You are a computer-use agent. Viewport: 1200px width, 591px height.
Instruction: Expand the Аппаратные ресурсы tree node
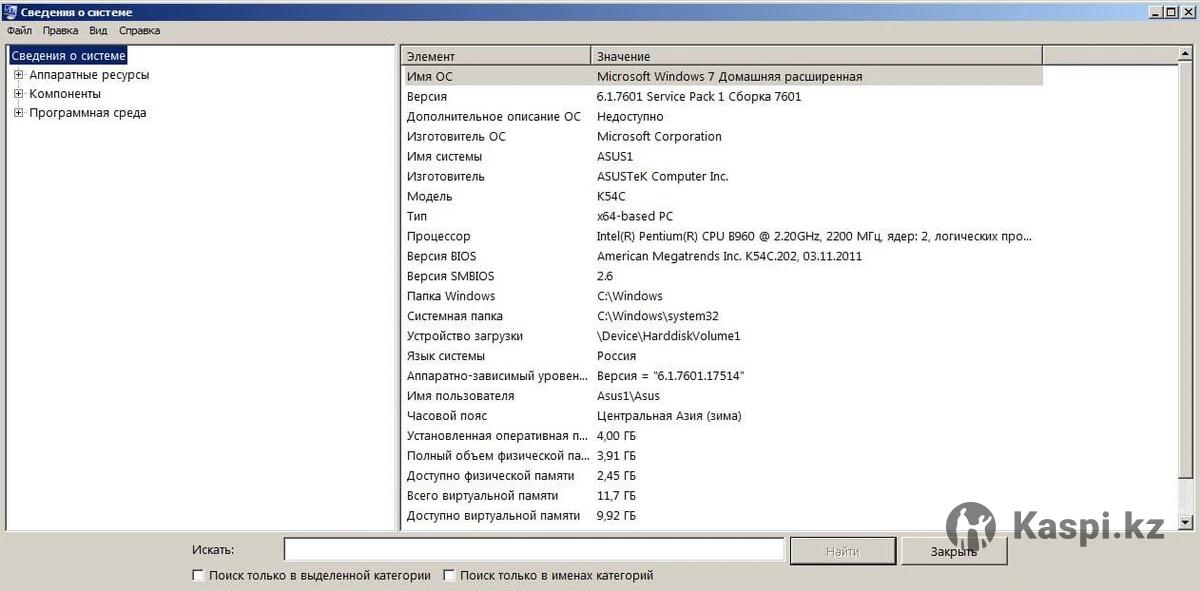tap(18, 75)
